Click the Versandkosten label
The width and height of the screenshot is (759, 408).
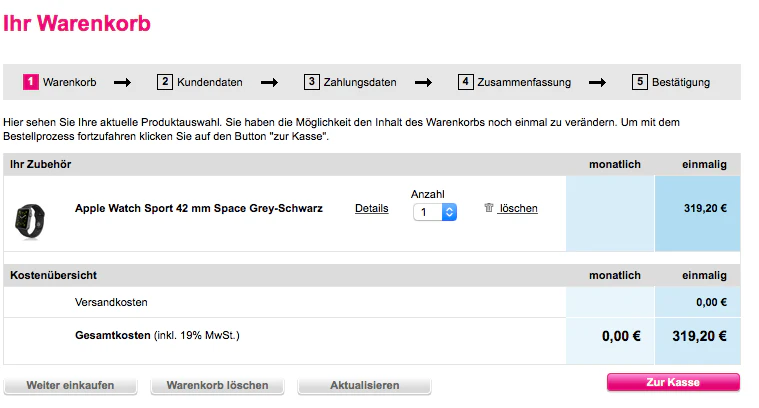(111, 302)
